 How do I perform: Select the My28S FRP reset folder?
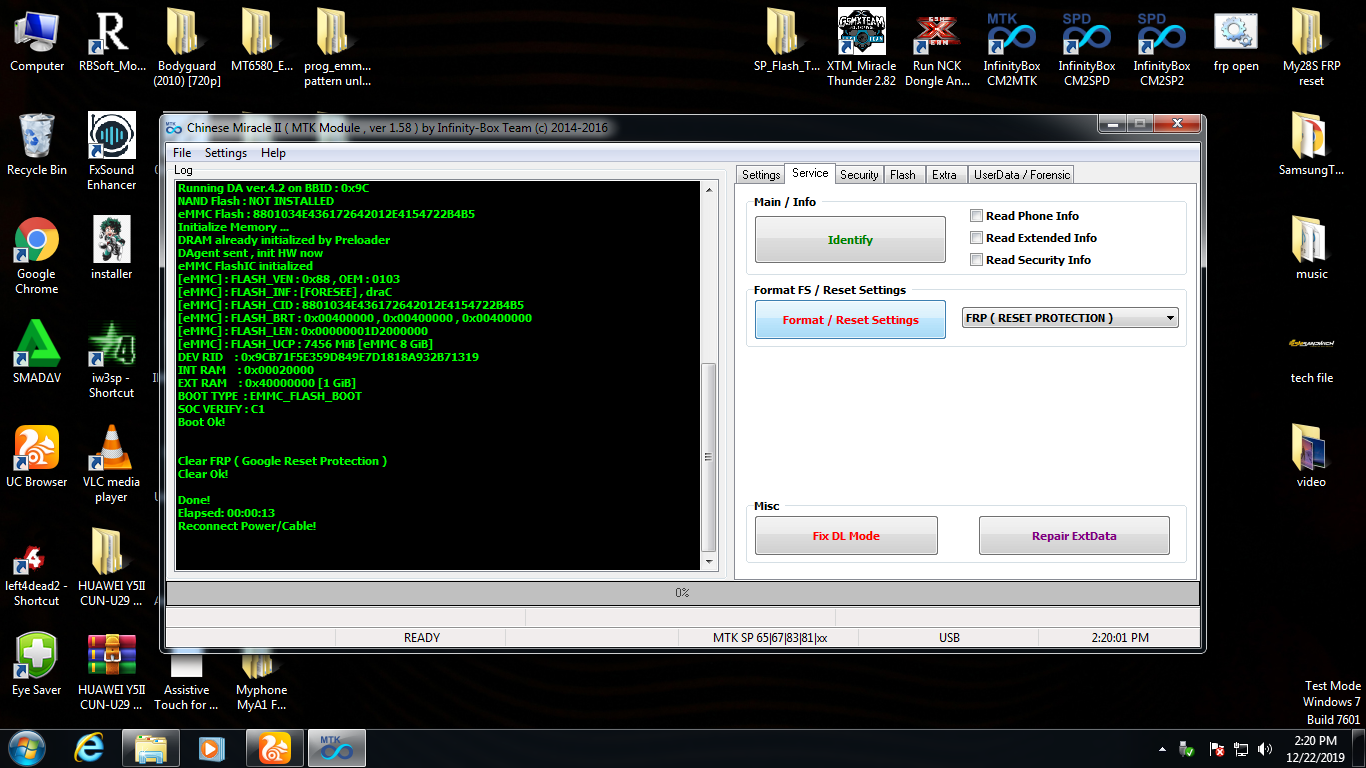[x=1312, y=47]
